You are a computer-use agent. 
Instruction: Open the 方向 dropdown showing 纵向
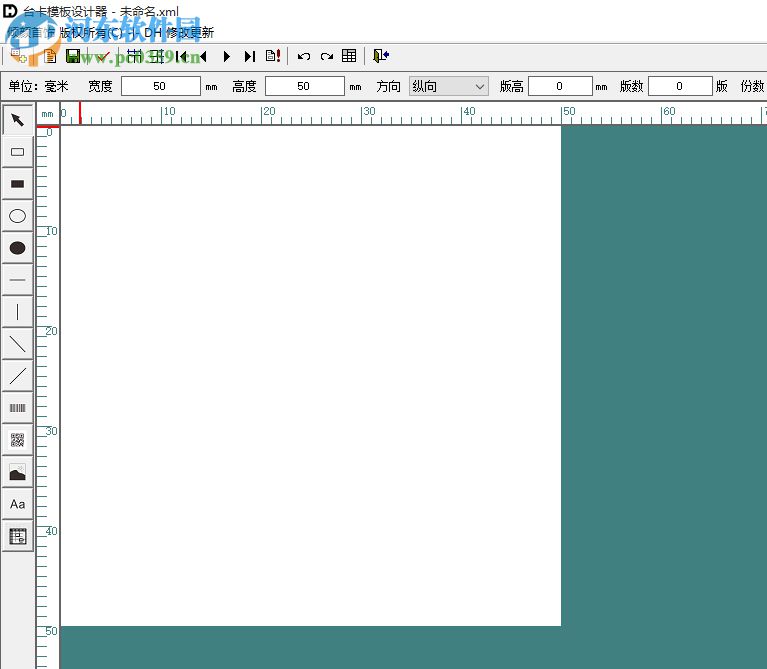pos(449,87)
